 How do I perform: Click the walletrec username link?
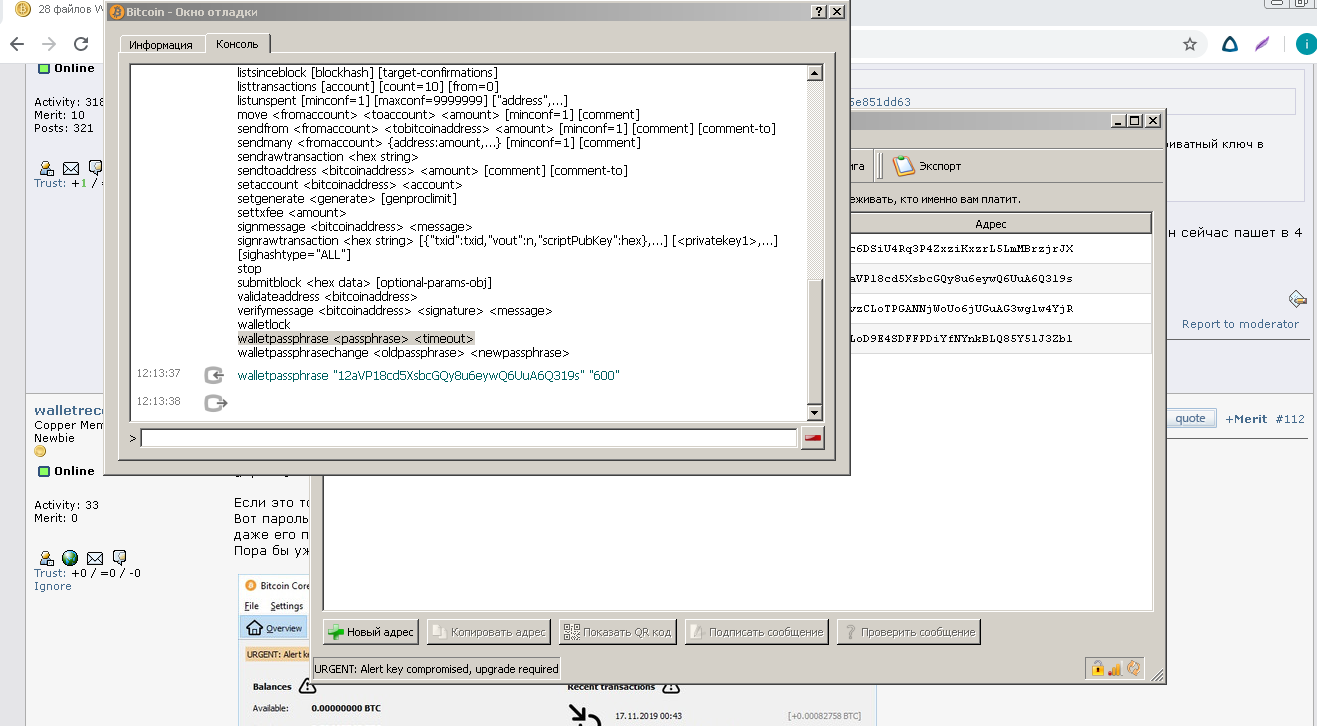tap(69, 410)
